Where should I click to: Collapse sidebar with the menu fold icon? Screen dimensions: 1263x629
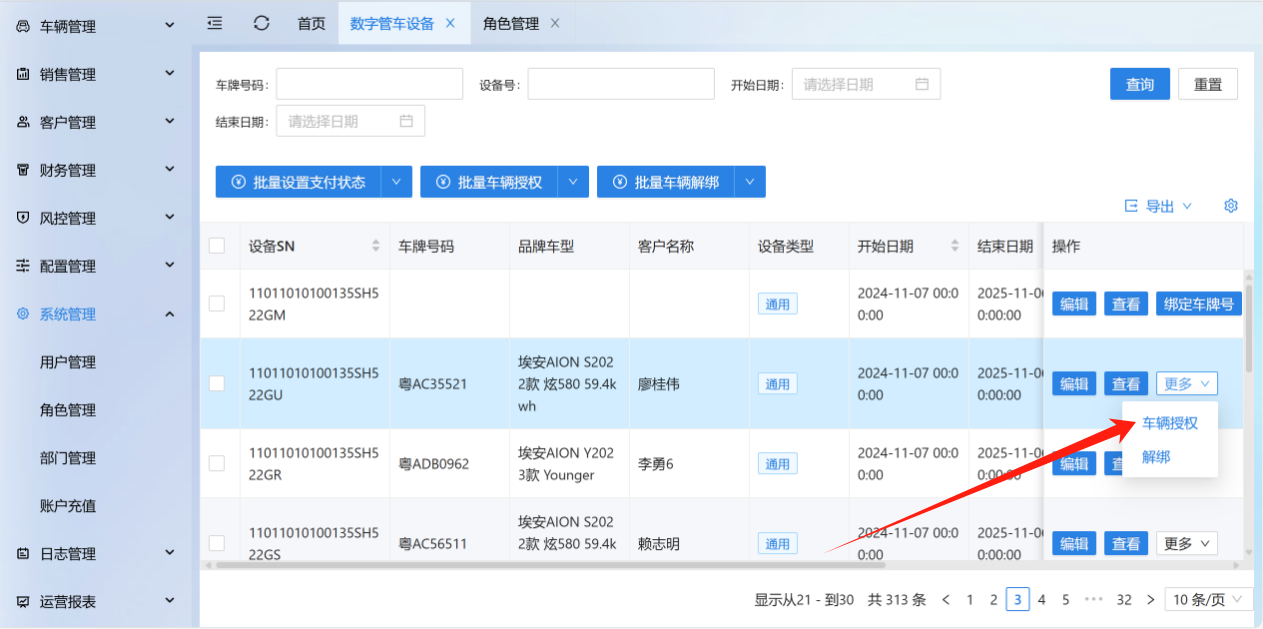click(x=214, y=23)
